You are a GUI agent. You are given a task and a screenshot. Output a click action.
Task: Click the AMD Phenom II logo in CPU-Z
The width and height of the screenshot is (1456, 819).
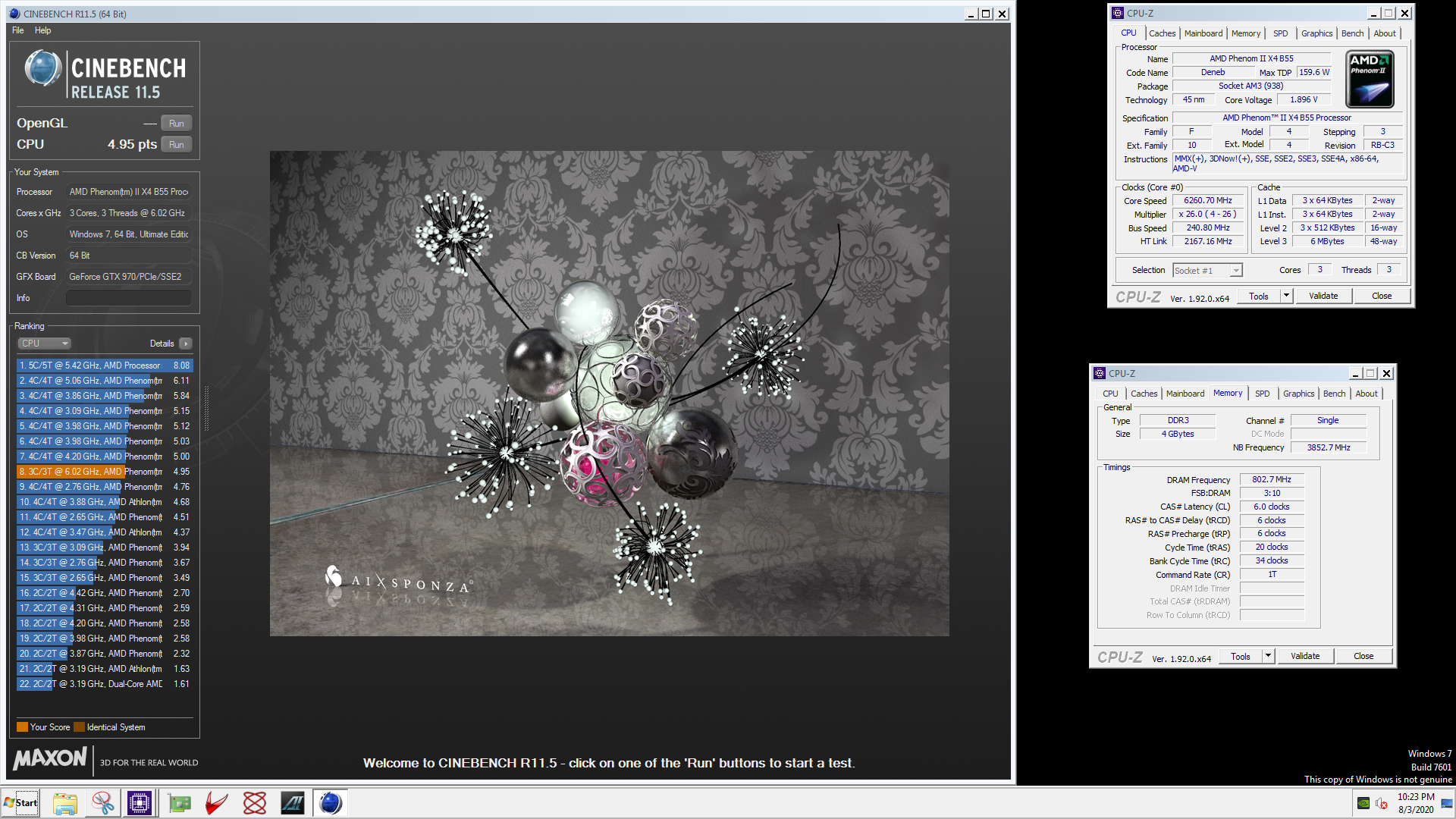pyautogui.click(x=1369, y=79)
